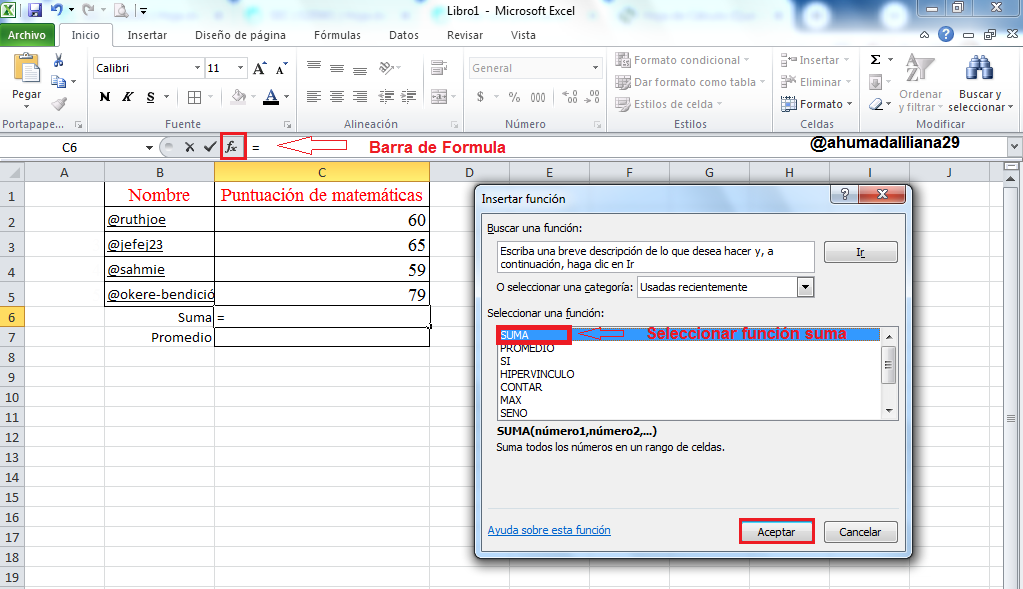
Task: Click the Save icon in quick access toolbar
Action: pos(35,10)
